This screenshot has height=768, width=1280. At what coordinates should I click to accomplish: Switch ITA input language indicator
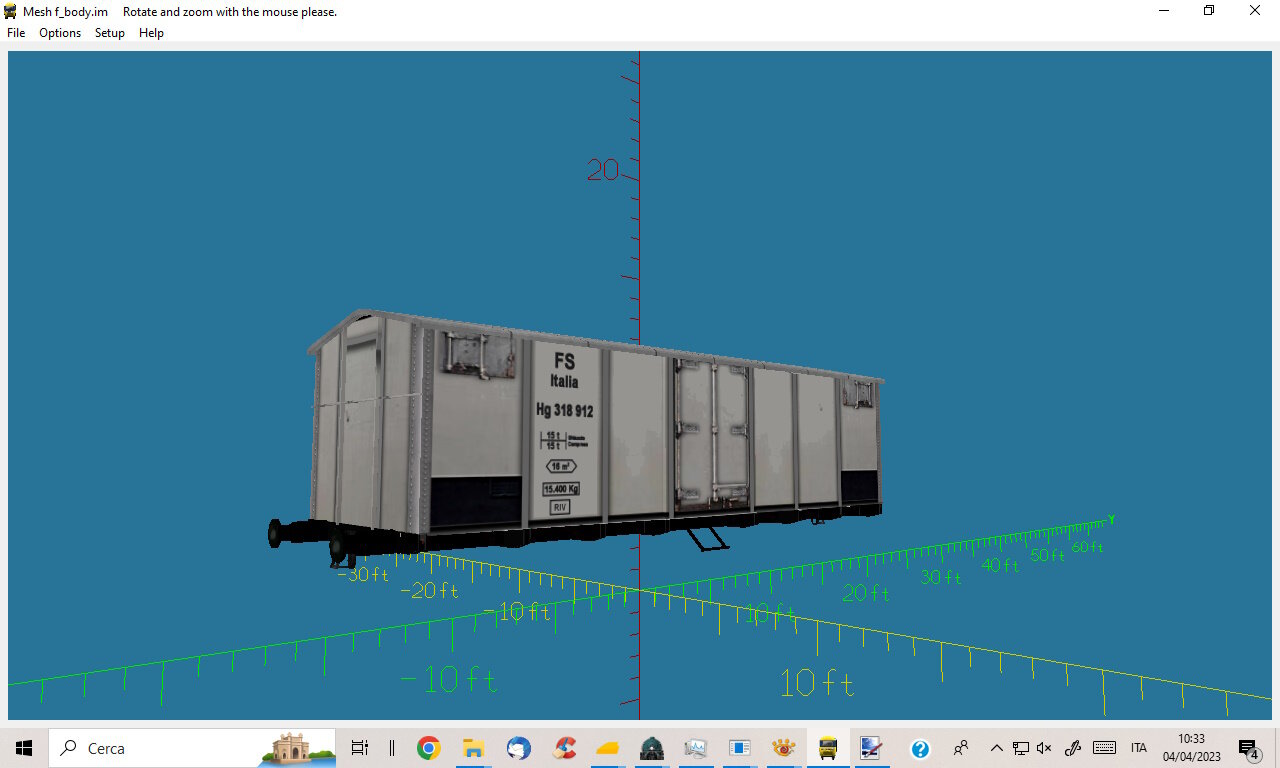point(1139,748)
